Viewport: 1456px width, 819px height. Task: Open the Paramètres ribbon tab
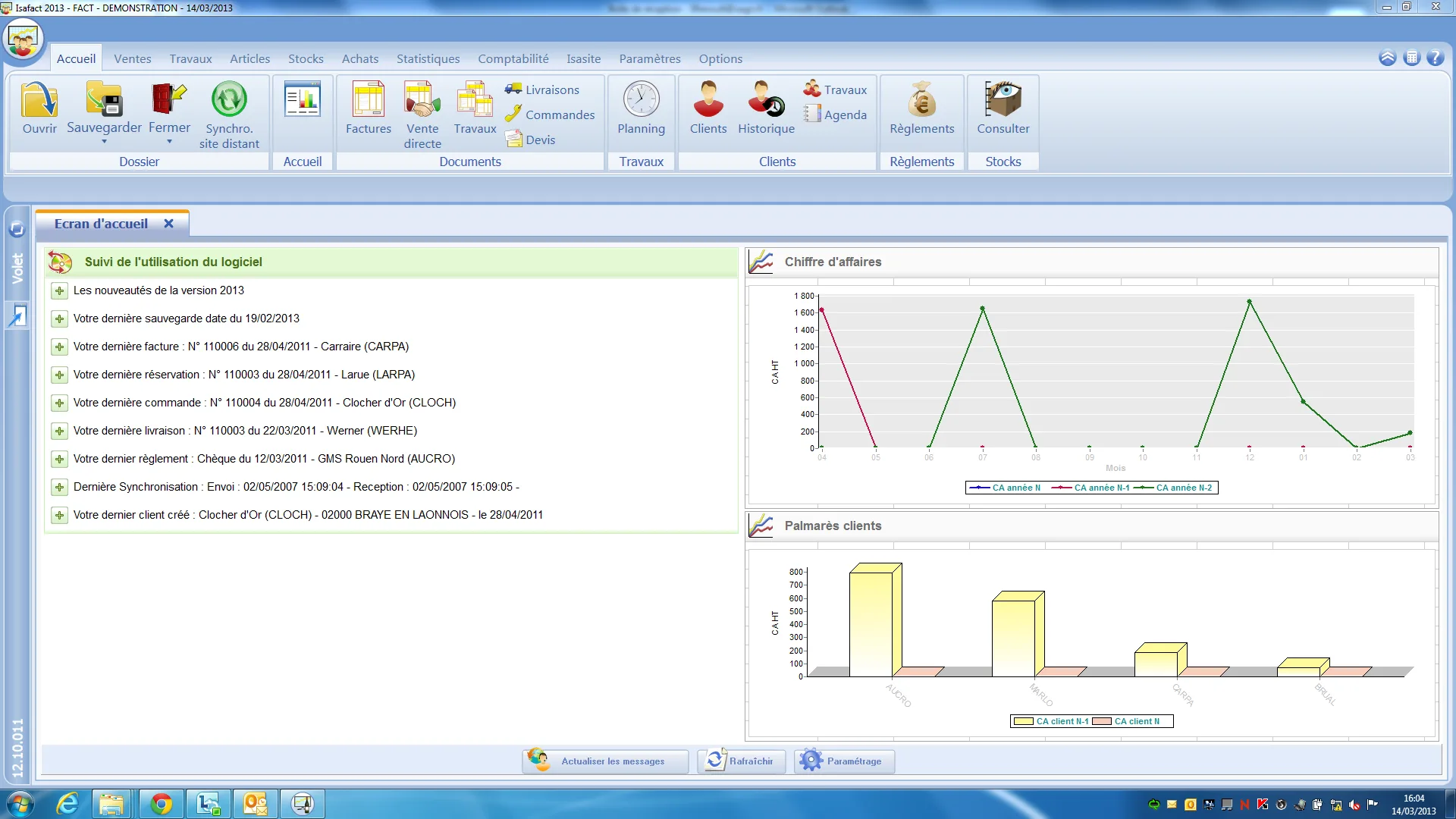pos(650,58)
